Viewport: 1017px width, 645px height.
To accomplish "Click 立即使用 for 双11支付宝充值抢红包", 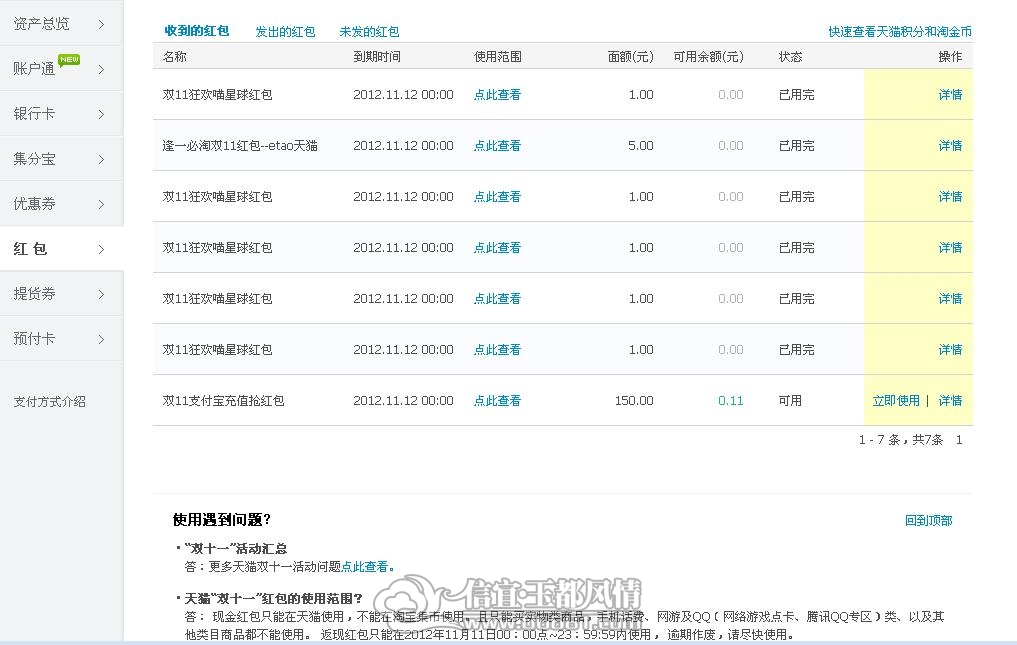I will (x=896, y=400).
